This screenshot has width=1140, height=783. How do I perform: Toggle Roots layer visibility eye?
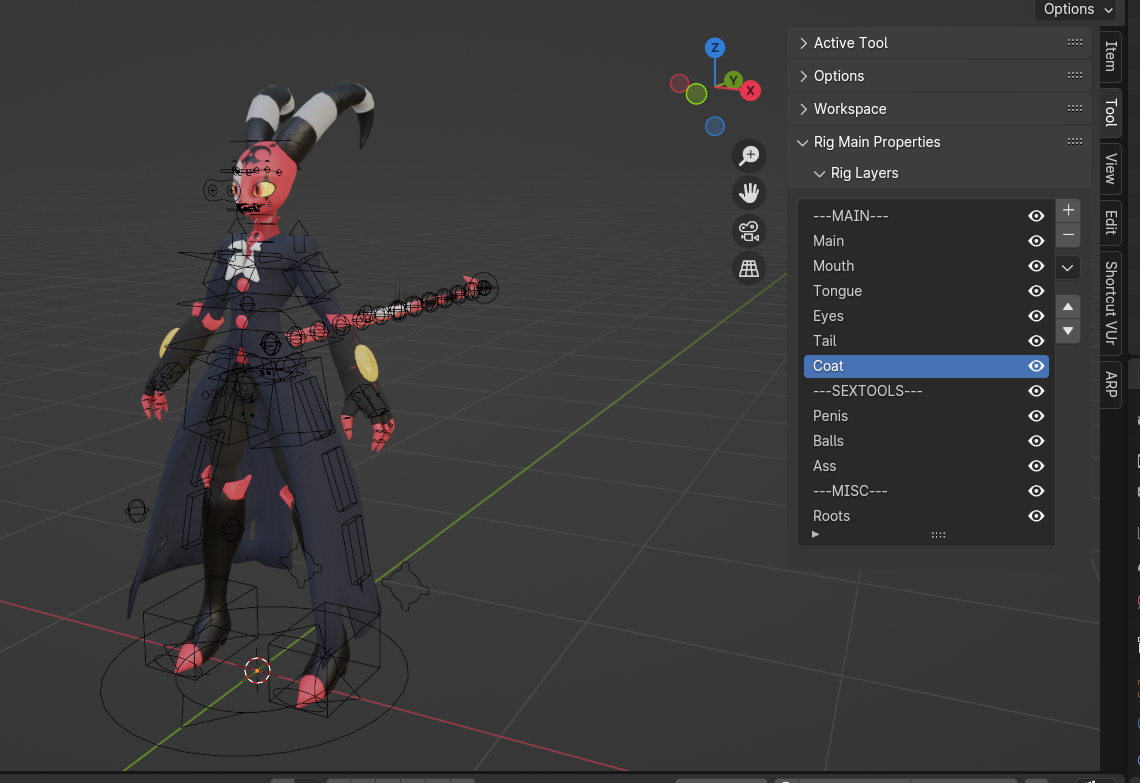(1036, 516)
